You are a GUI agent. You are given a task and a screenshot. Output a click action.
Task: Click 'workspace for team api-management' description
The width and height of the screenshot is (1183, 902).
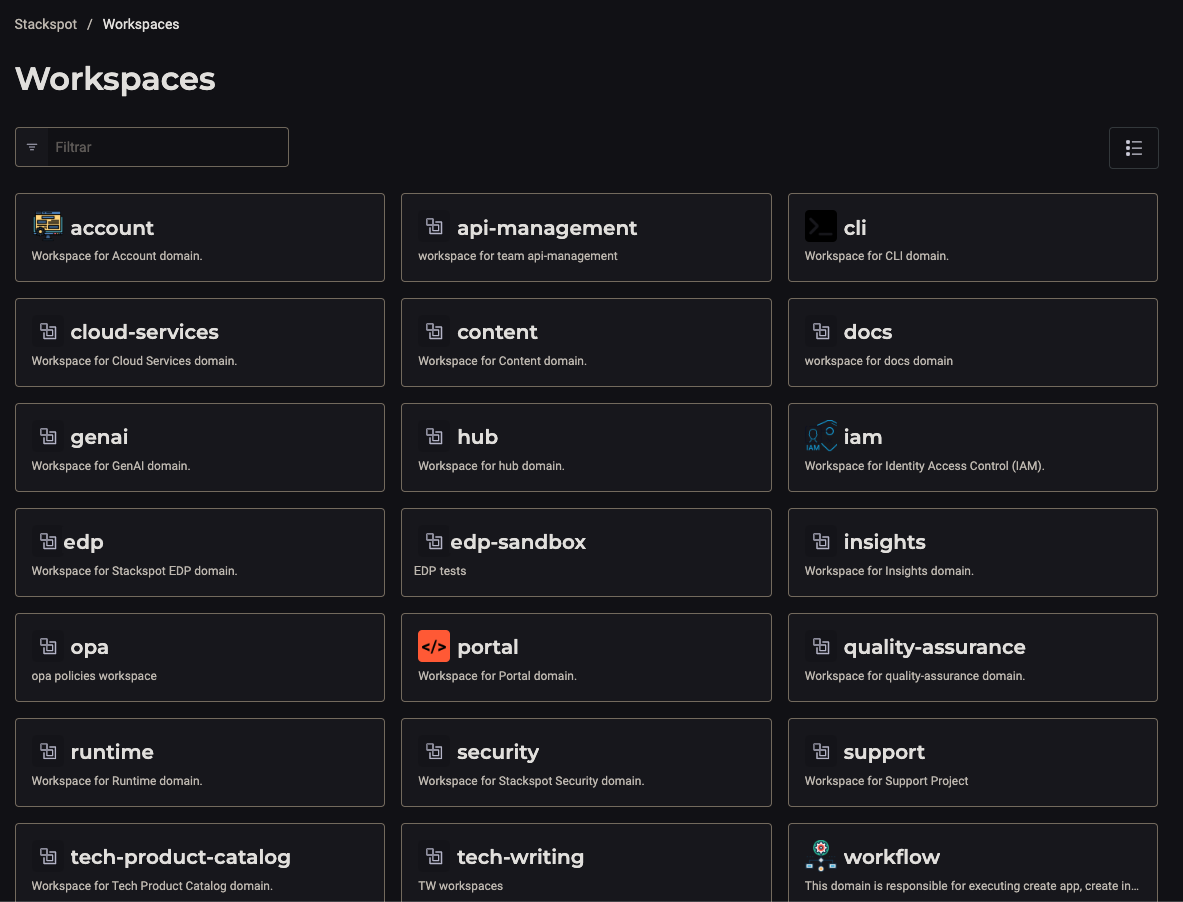tap(518, 256)
